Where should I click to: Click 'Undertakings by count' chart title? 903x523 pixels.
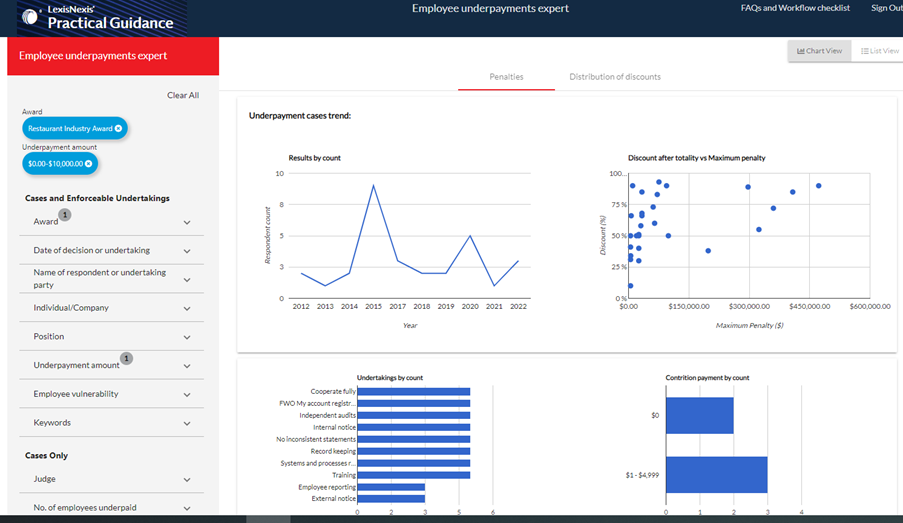click(390, 378)
